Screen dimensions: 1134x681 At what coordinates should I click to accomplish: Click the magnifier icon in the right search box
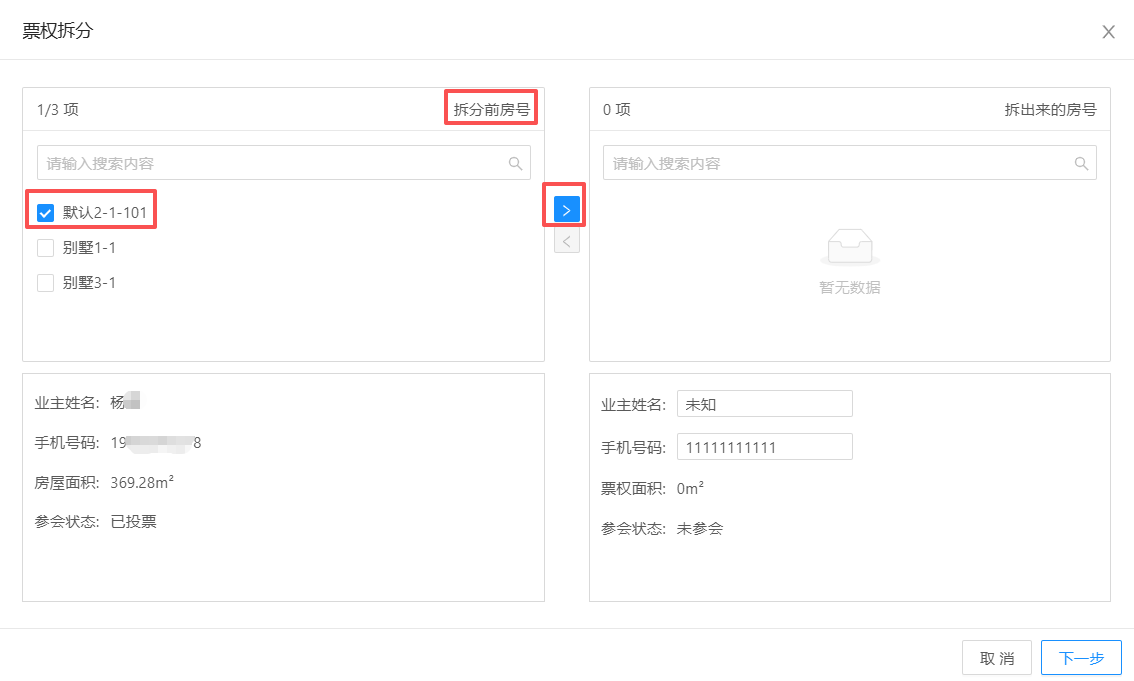point(1081,163)
